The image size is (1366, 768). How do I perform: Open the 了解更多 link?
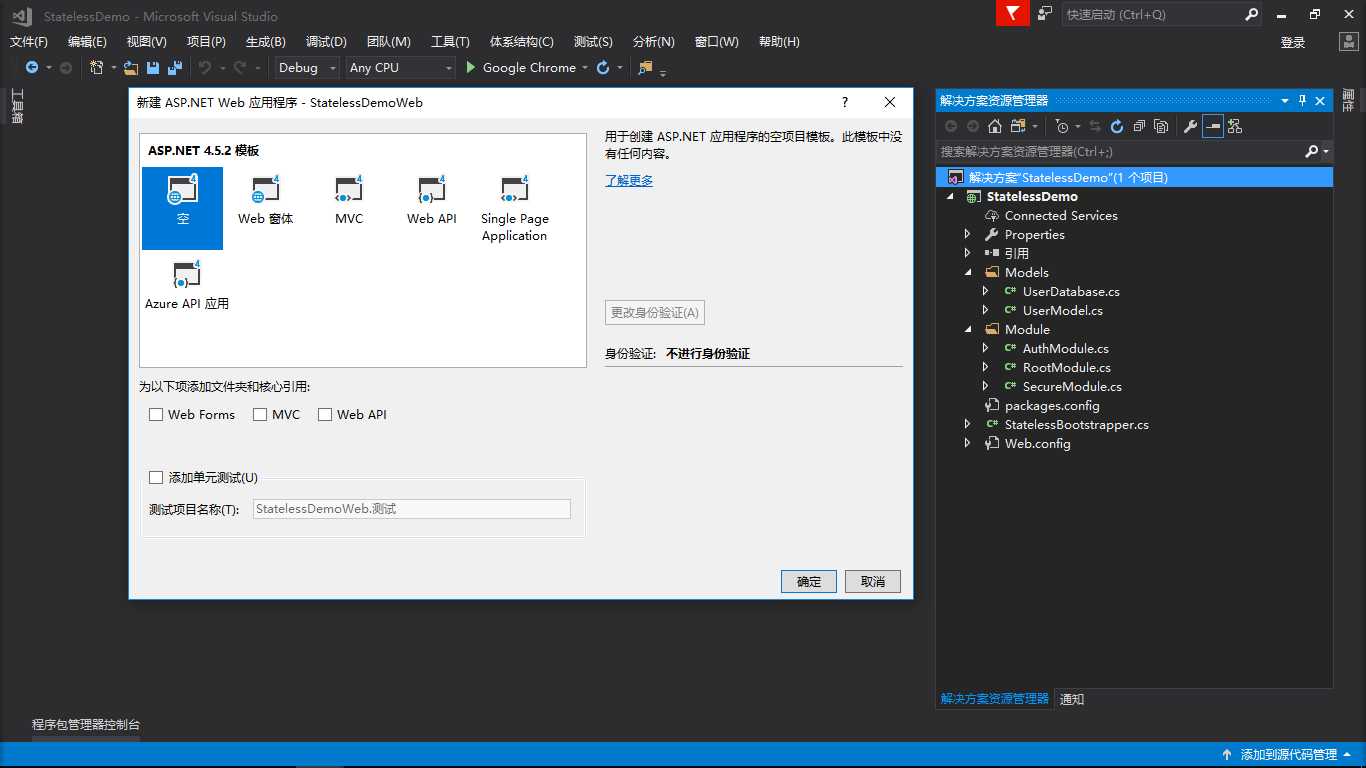point(629,180)
